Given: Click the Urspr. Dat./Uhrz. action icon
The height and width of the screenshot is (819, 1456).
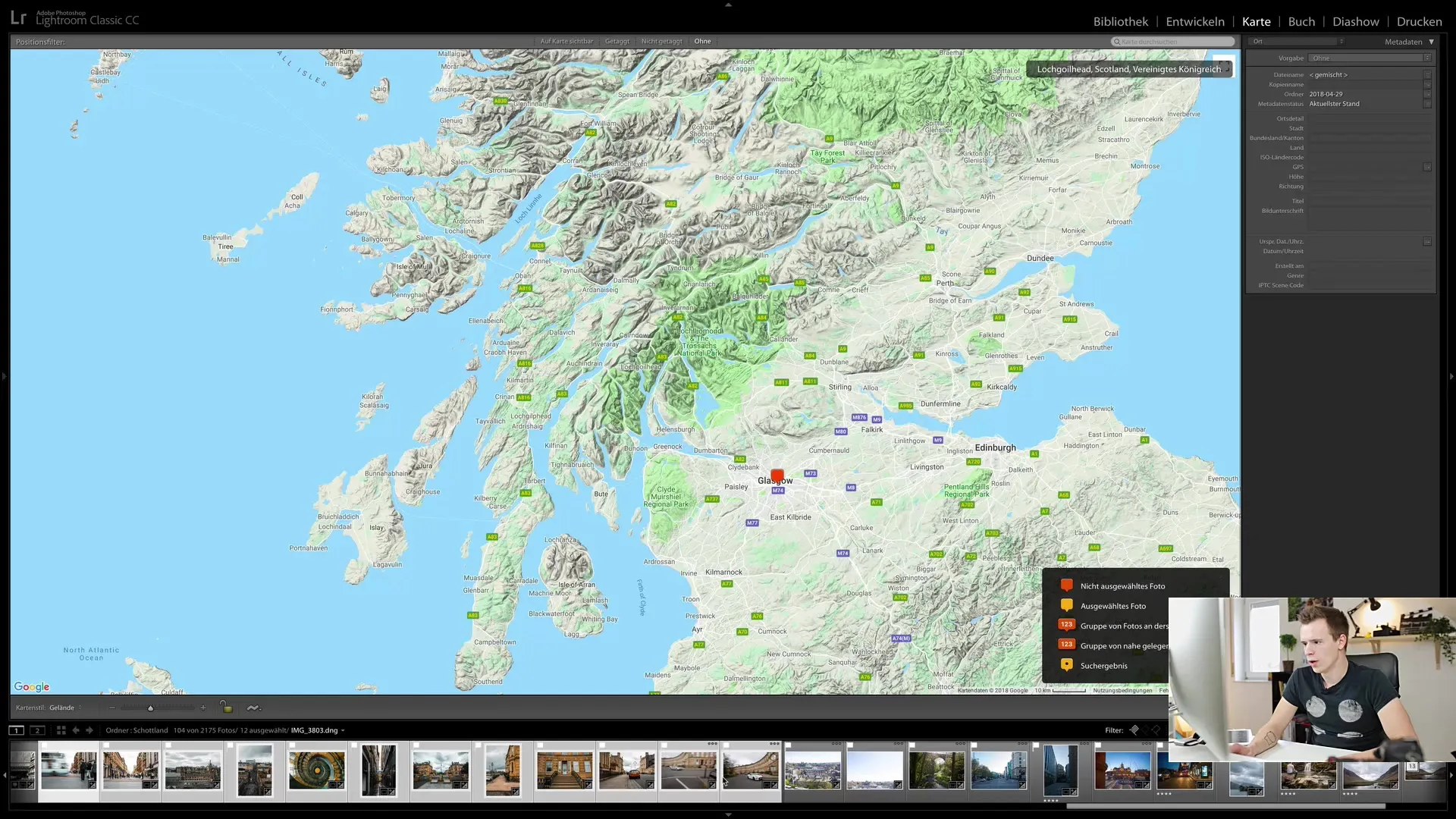Looking at the screenshot, I should 1427,242.
